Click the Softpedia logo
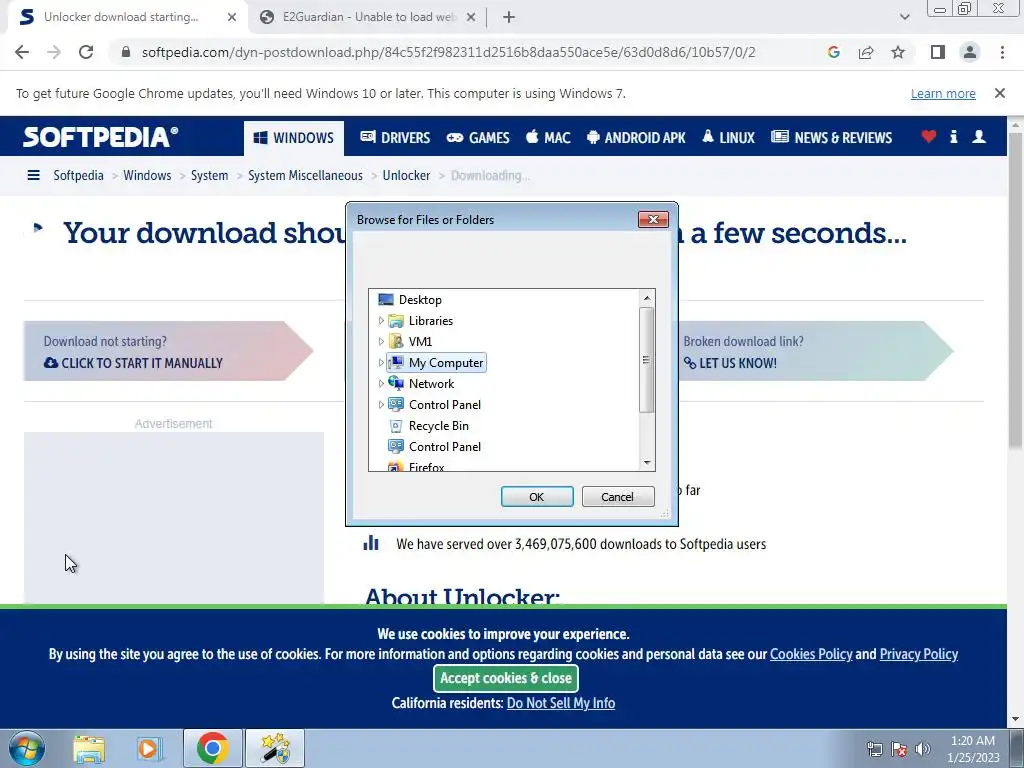The image size is (1024, 768). [x=101, y=137]
